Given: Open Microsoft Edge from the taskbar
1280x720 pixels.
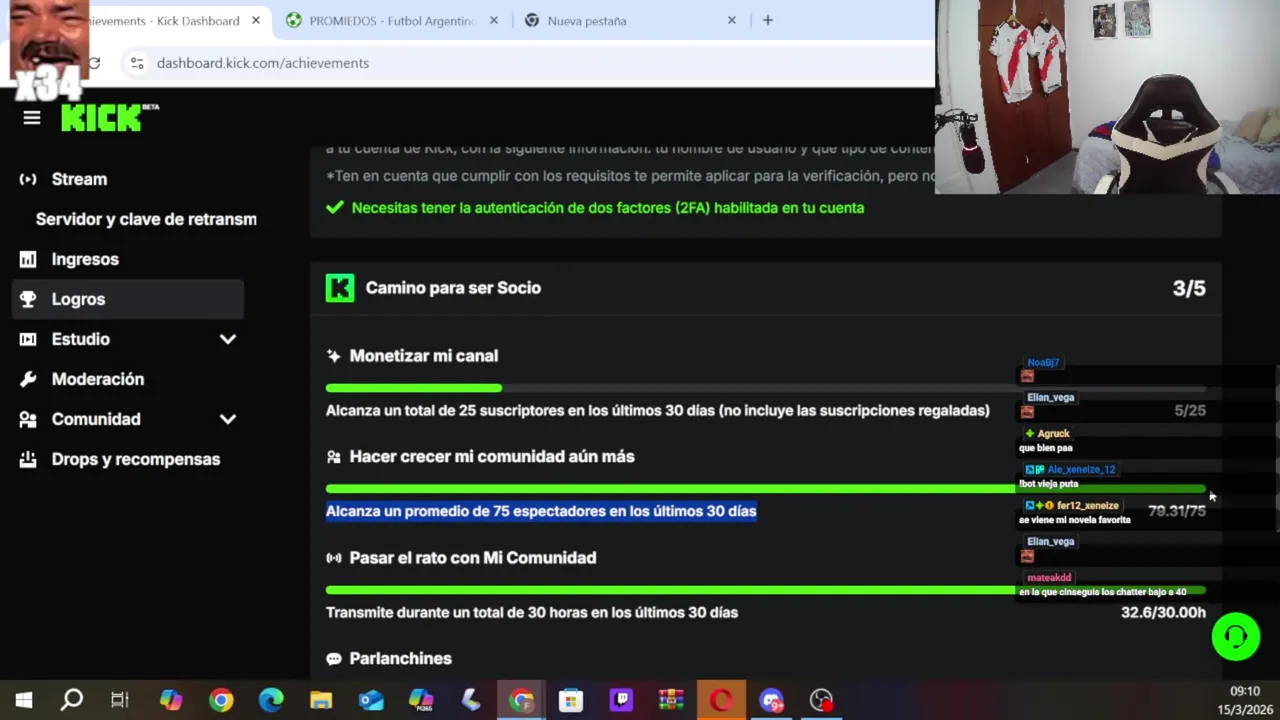Looking at the screenshot, I should (x=271, y=700).
